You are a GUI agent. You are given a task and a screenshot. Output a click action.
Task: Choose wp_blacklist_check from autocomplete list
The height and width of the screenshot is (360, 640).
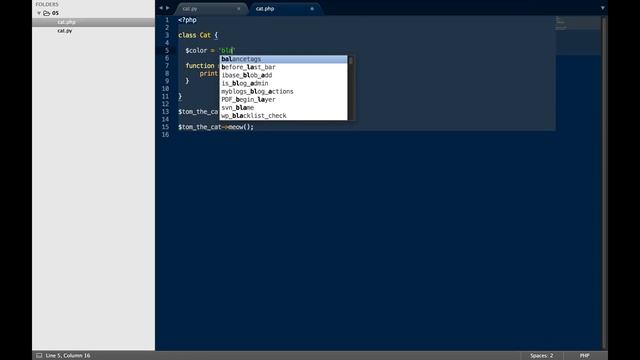(283, 116)
